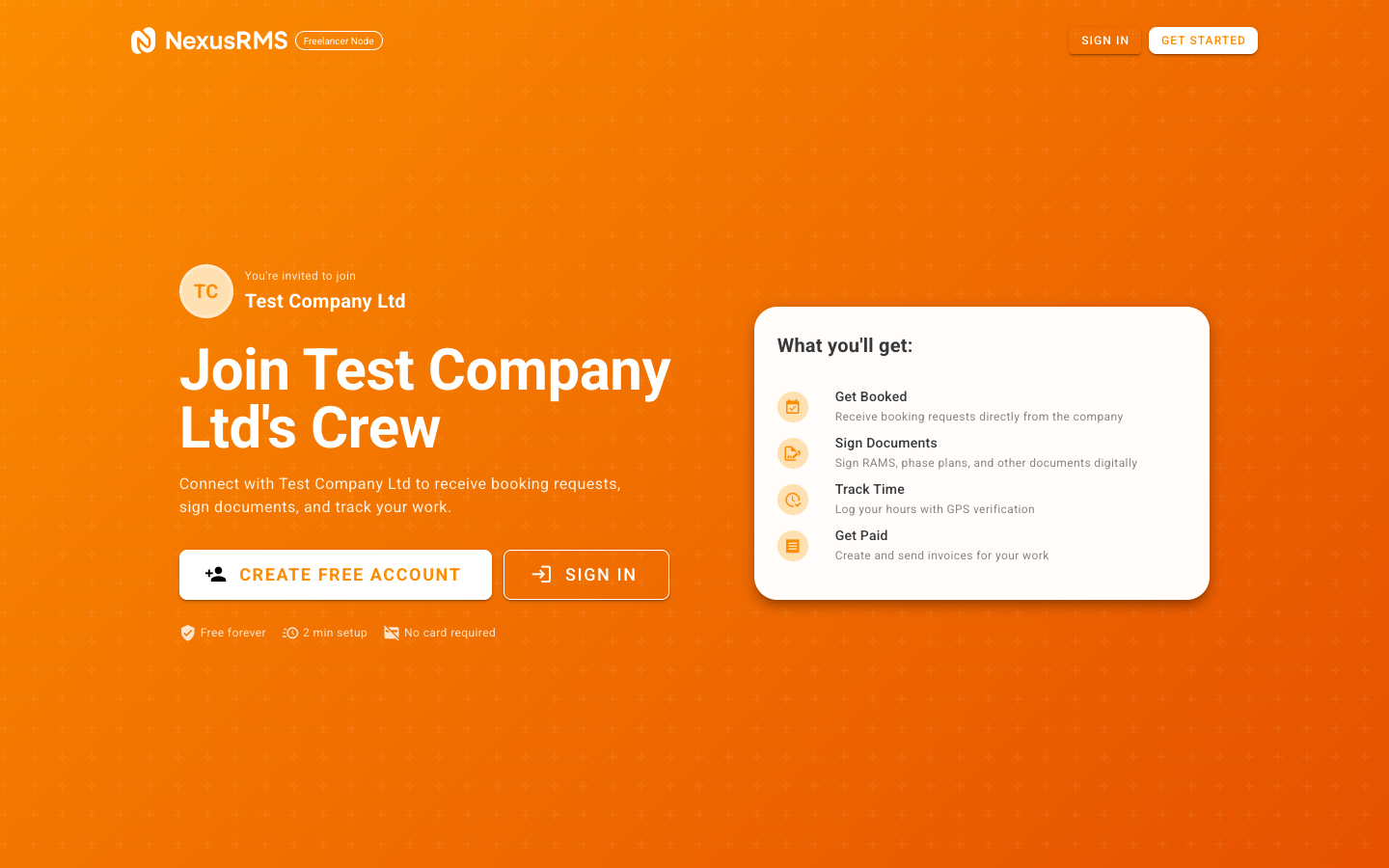The image size is (1389, 868).
Task: Select the Test Company Ltd company name
Action: point(325,301)
